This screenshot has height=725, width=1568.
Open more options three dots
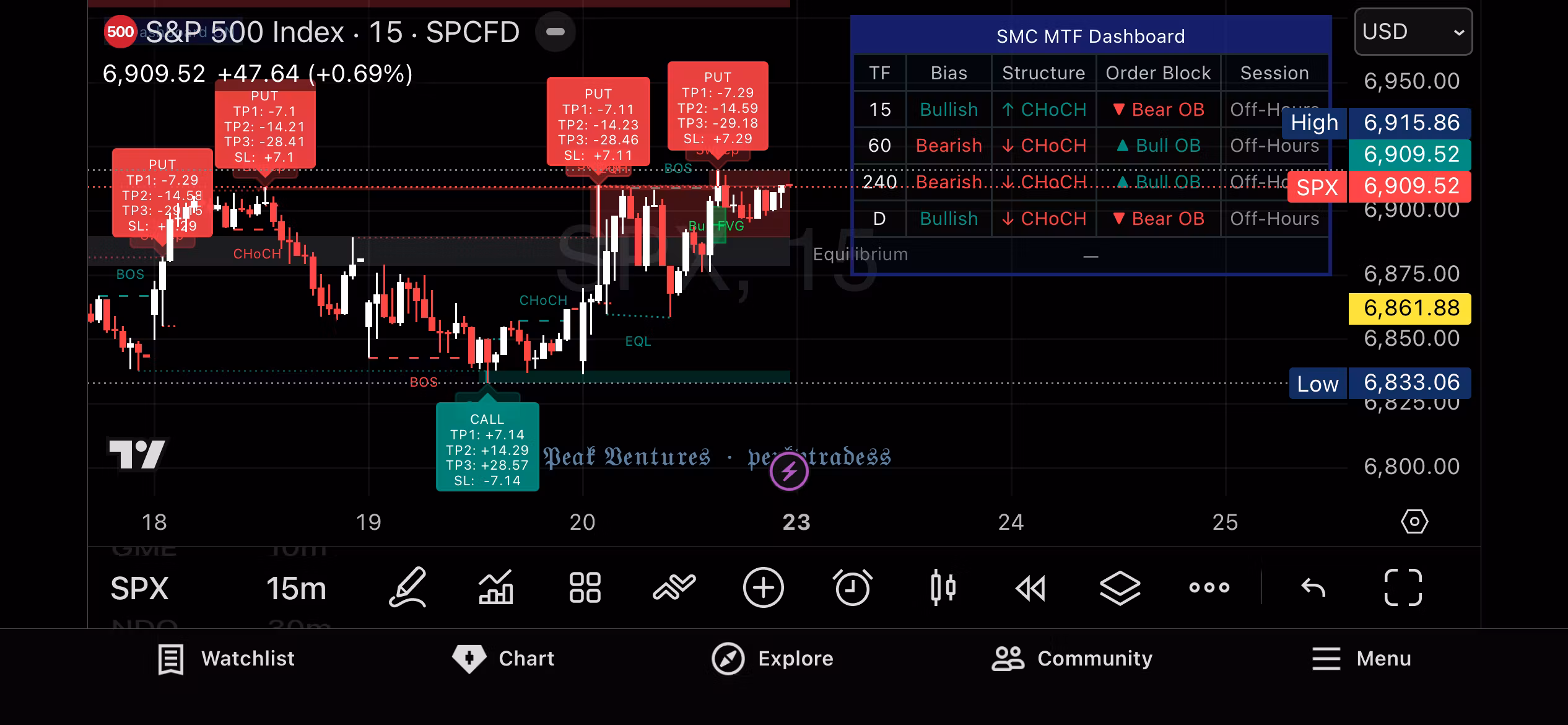(x=1209, y=587)
